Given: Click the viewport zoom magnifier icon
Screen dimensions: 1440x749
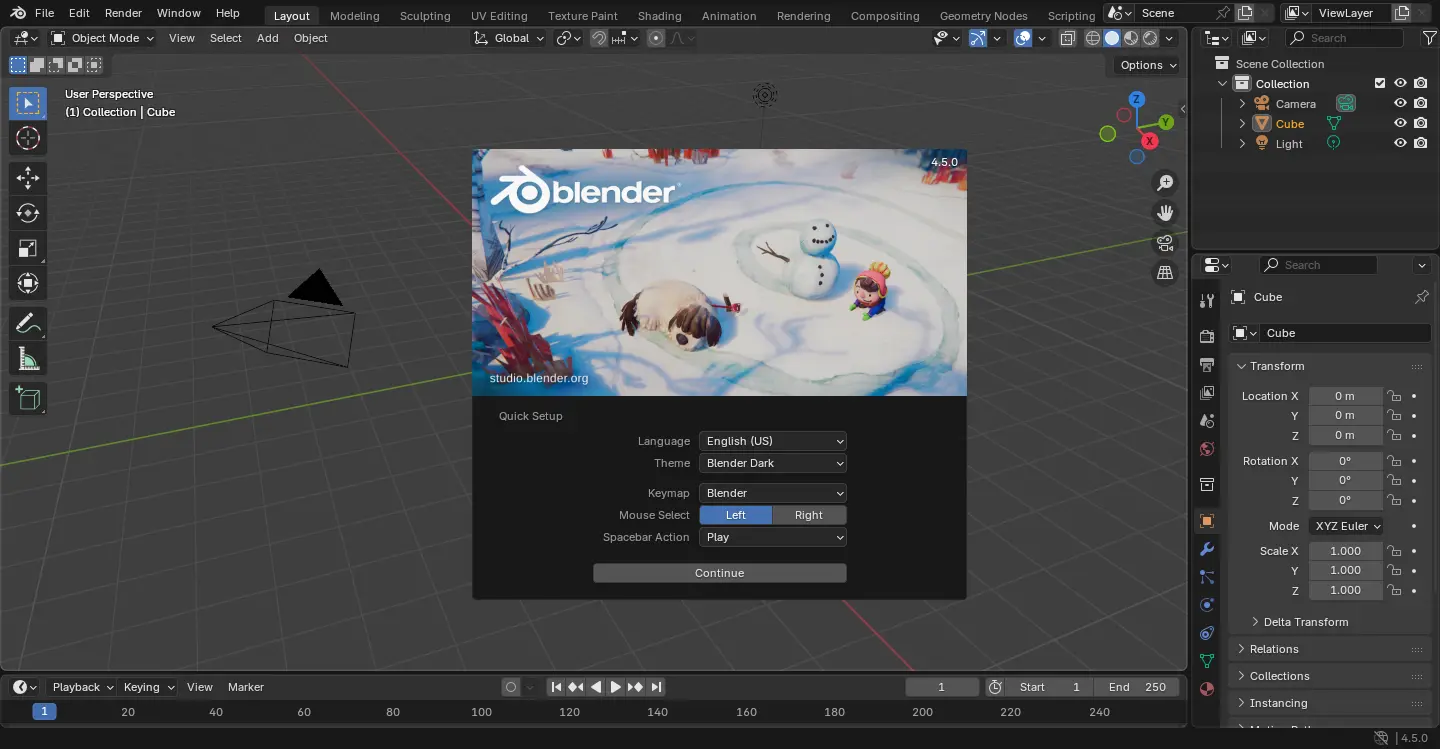Looking at the screenshot, I should [1165, 183].
